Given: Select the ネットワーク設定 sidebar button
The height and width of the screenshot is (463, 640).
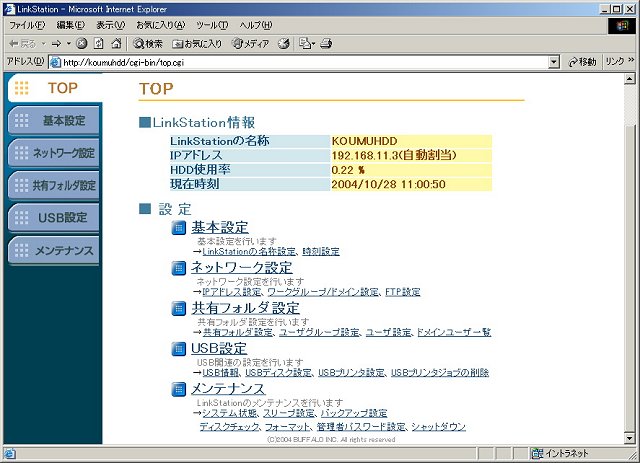Looking at the screenshot, I should [53, 153].
